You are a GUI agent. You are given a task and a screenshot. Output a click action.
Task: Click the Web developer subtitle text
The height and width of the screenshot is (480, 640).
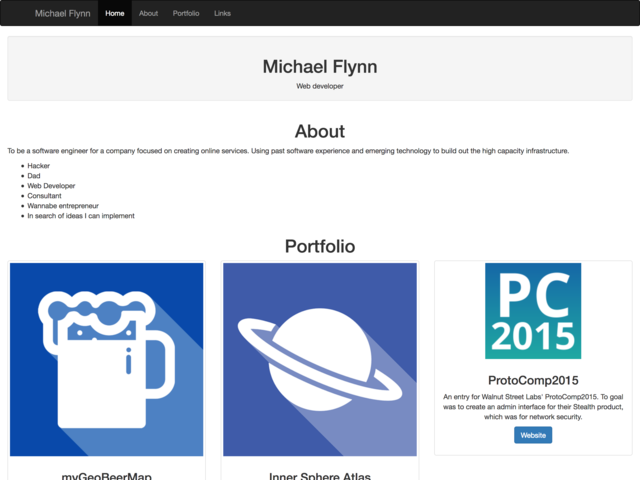coord(320,86)
